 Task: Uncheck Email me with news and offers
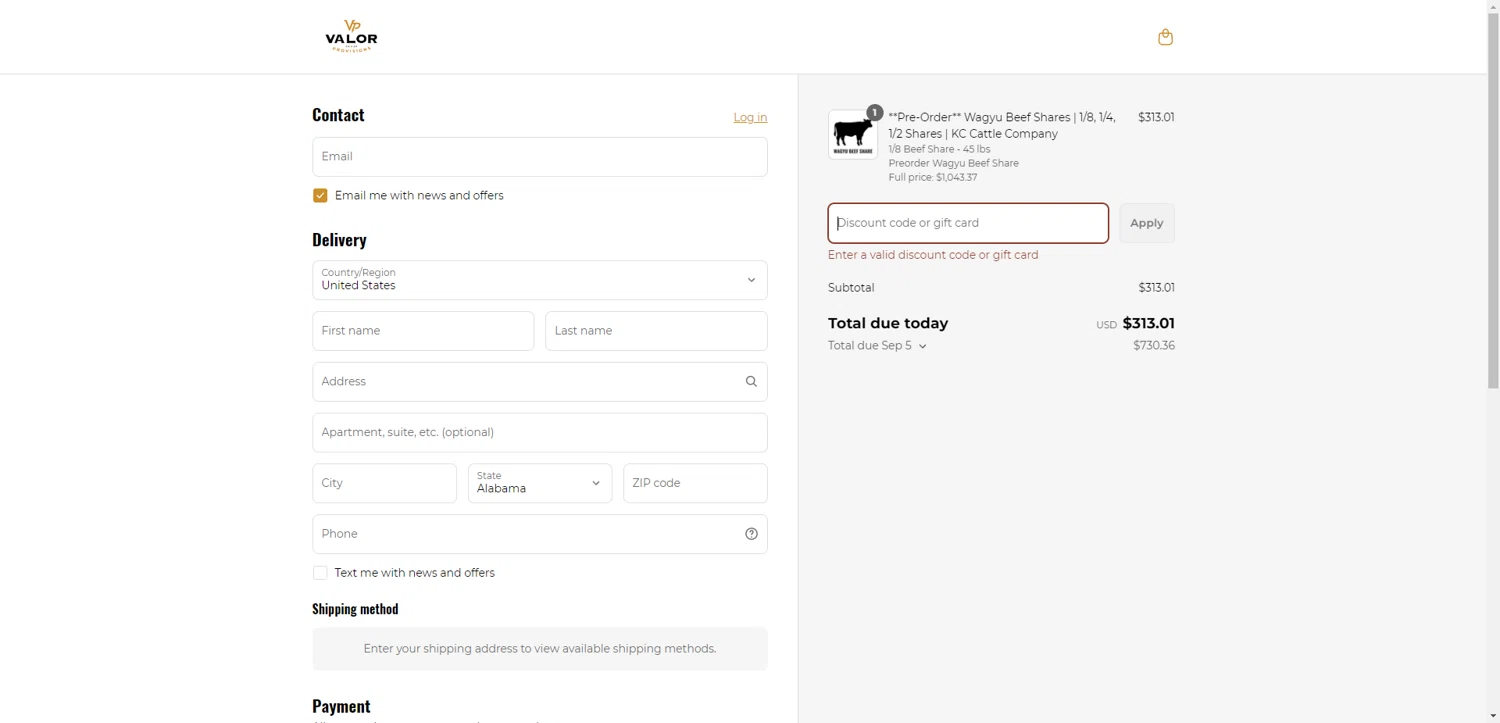(320, 196)
